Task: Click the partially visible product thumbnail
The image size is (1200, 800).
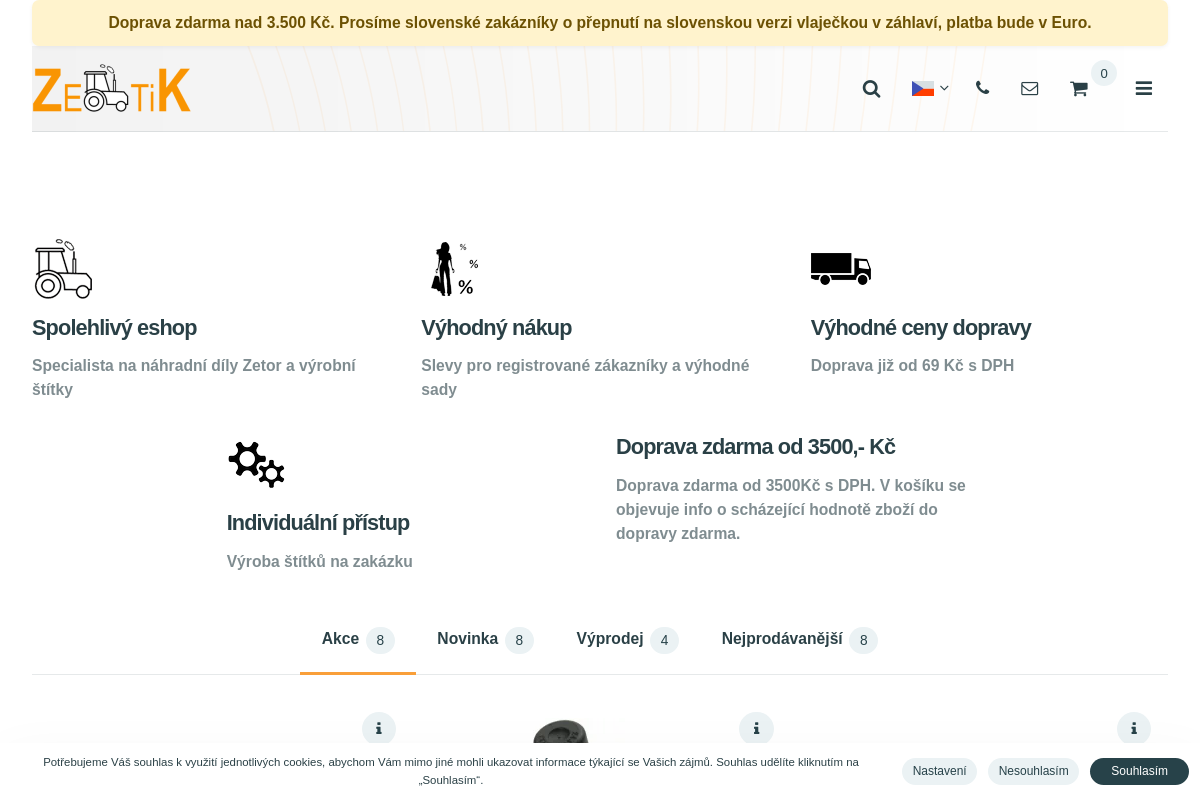Action: point(560,732)
